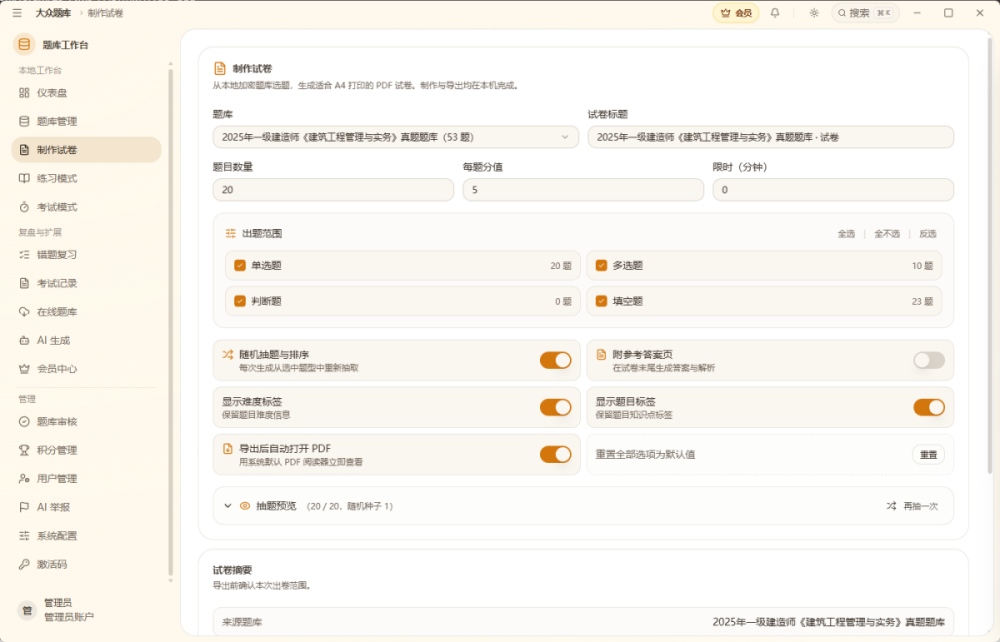Uncheck the 单选题 checkbox
Viewport: 1000px width, 642px height.
tap(240, 265)
